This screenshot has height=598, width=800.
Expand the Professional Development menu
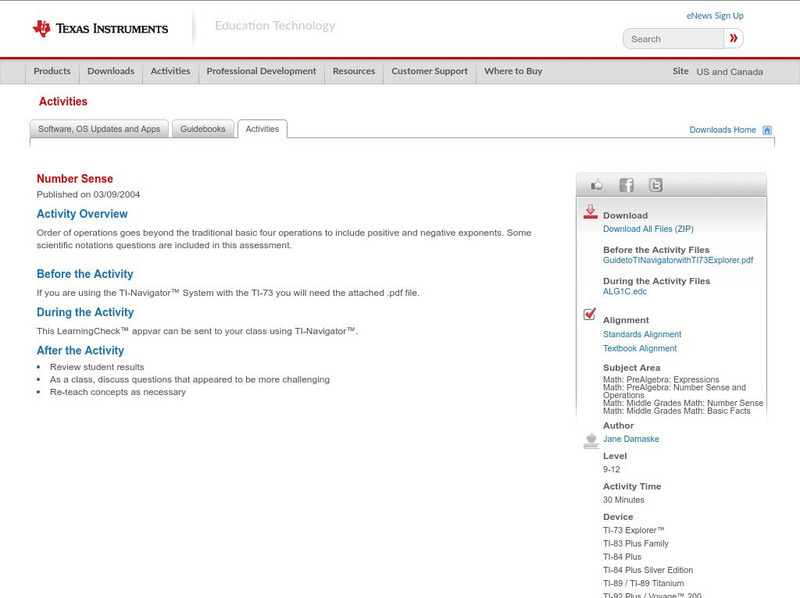click(x=261, y=71)
